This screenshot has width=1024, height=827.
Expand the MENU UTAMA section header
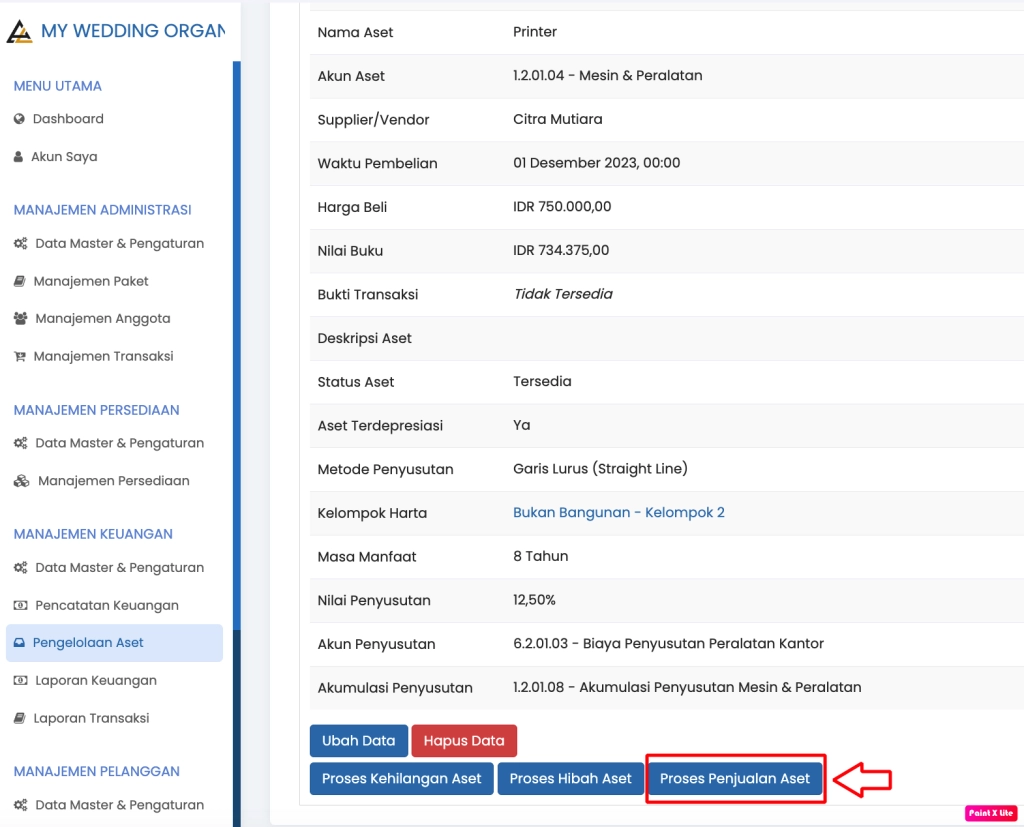pos(56,86)
